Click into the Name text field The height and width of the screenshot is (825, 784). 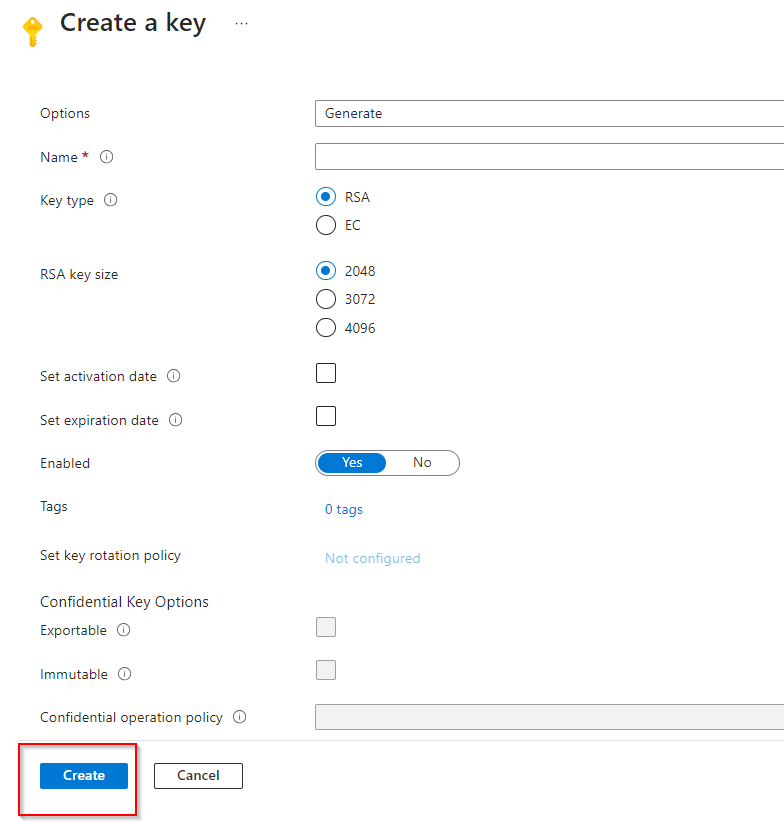(548, 157)
